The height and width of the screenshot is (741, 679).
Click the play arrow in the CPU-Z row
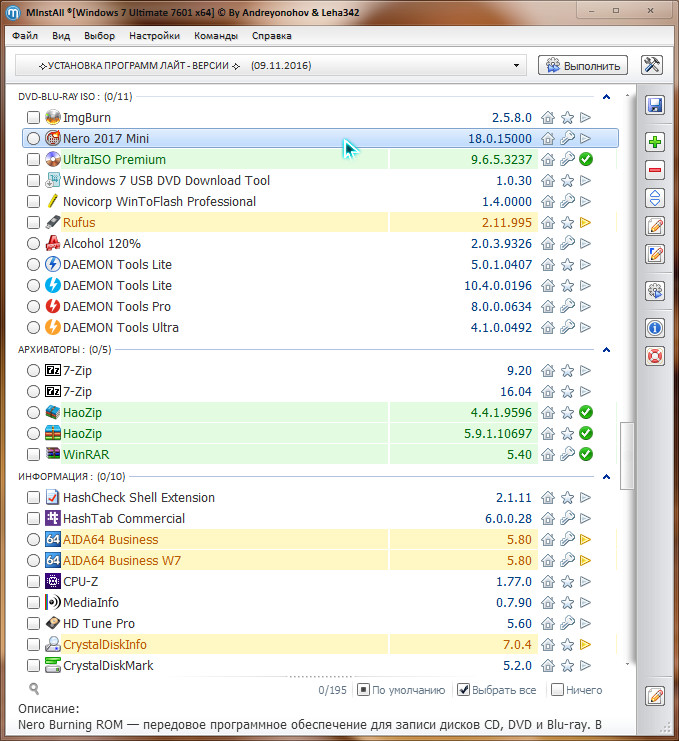pyautogui.click(x=585, y=581)
